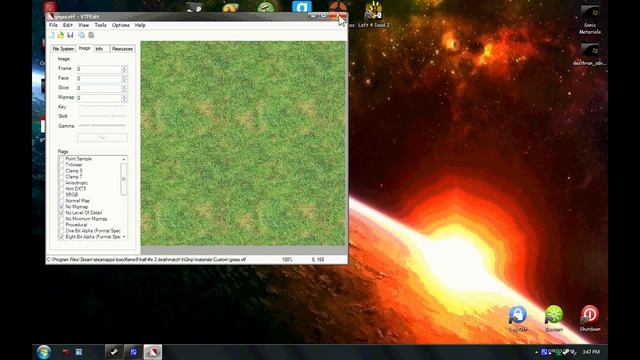The image size is (640, 360).
Task: Click the Play button below Gamma
Action: coord(102,138)
